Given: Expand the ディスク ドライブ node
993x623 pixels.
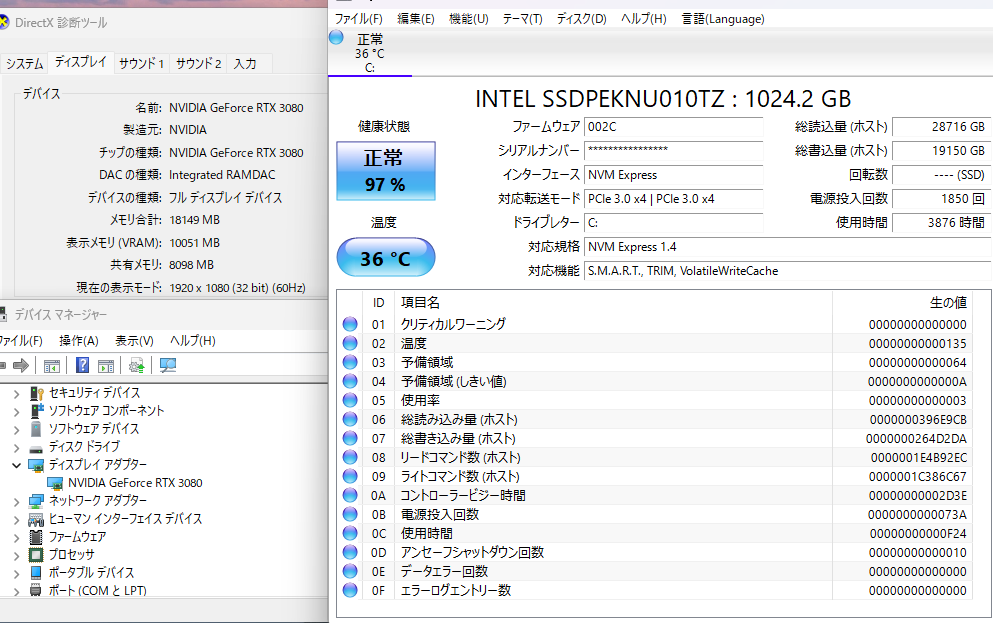Looking at the screenshot, I should (x=16, y=448).
